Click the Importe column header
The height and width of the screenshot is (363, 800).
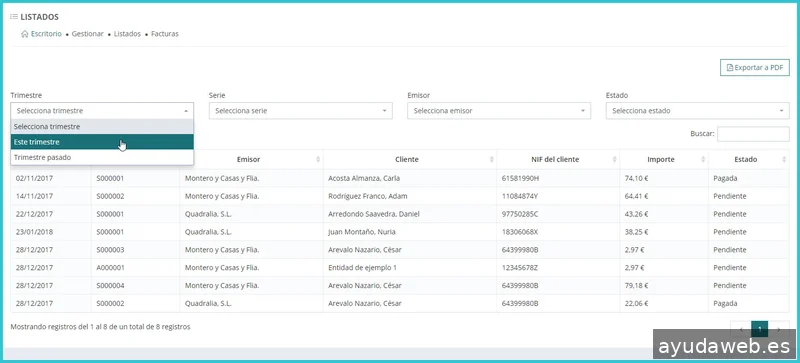pos(664,159)
